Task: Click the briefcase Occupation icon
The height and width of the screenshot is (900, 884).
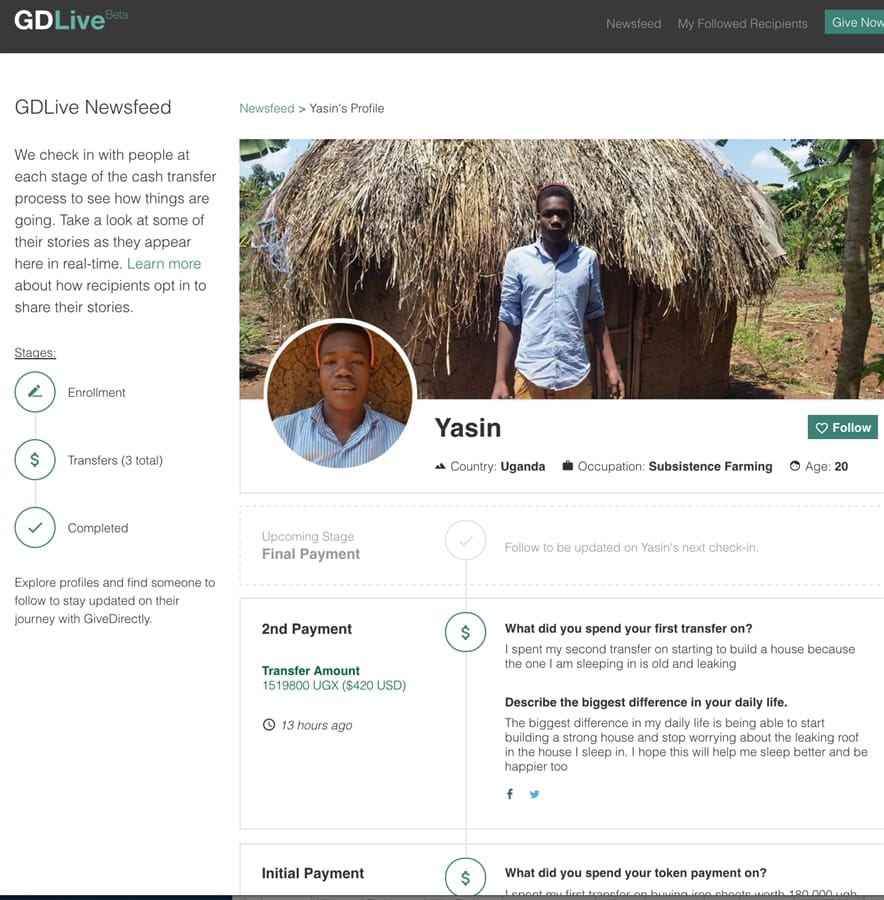Action: (568, 466)
